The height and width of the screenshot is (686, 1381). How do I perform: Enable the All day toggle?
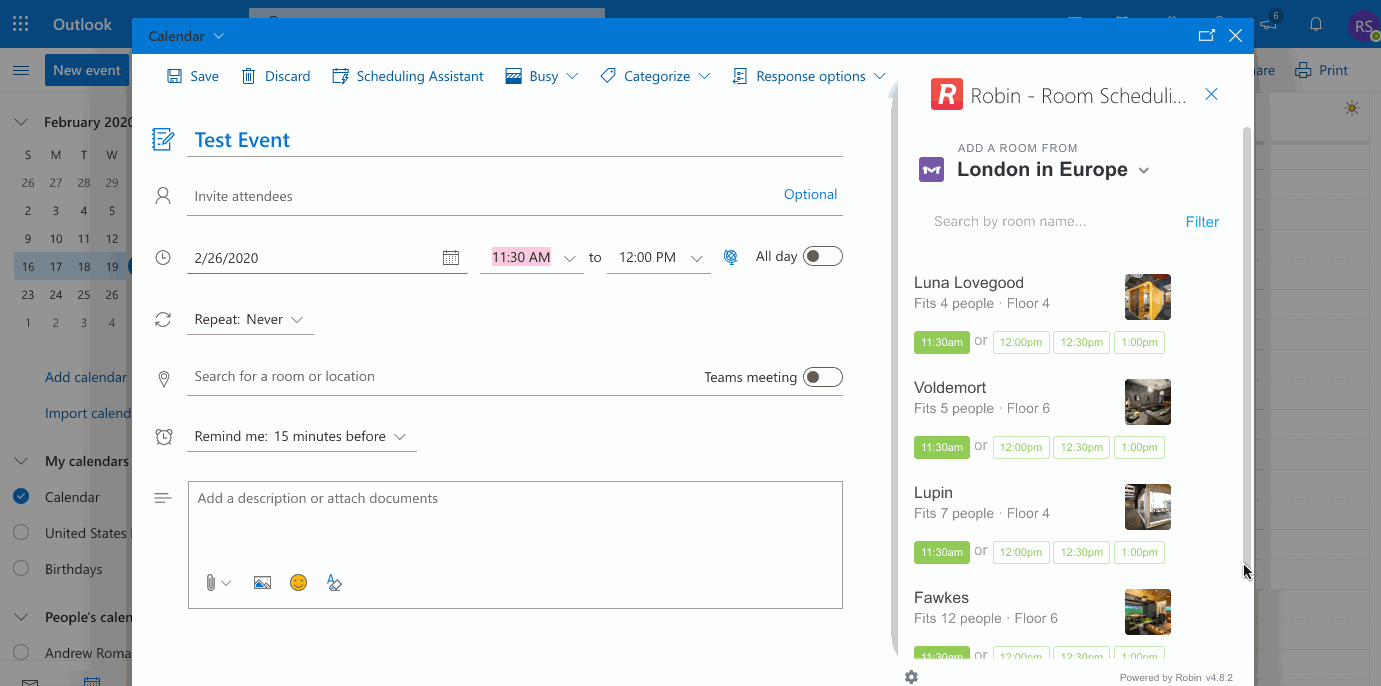click(823, 255)
